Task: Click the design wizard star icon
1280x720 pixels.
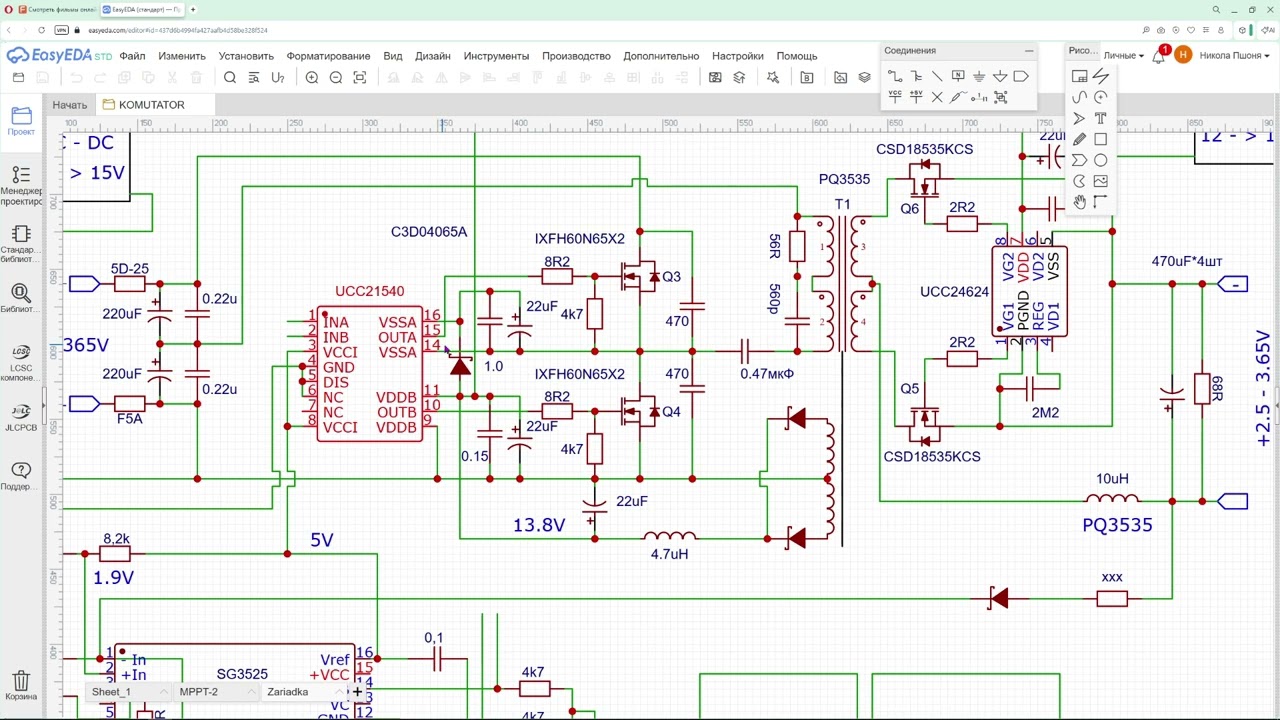Action: tap(773, 78)
